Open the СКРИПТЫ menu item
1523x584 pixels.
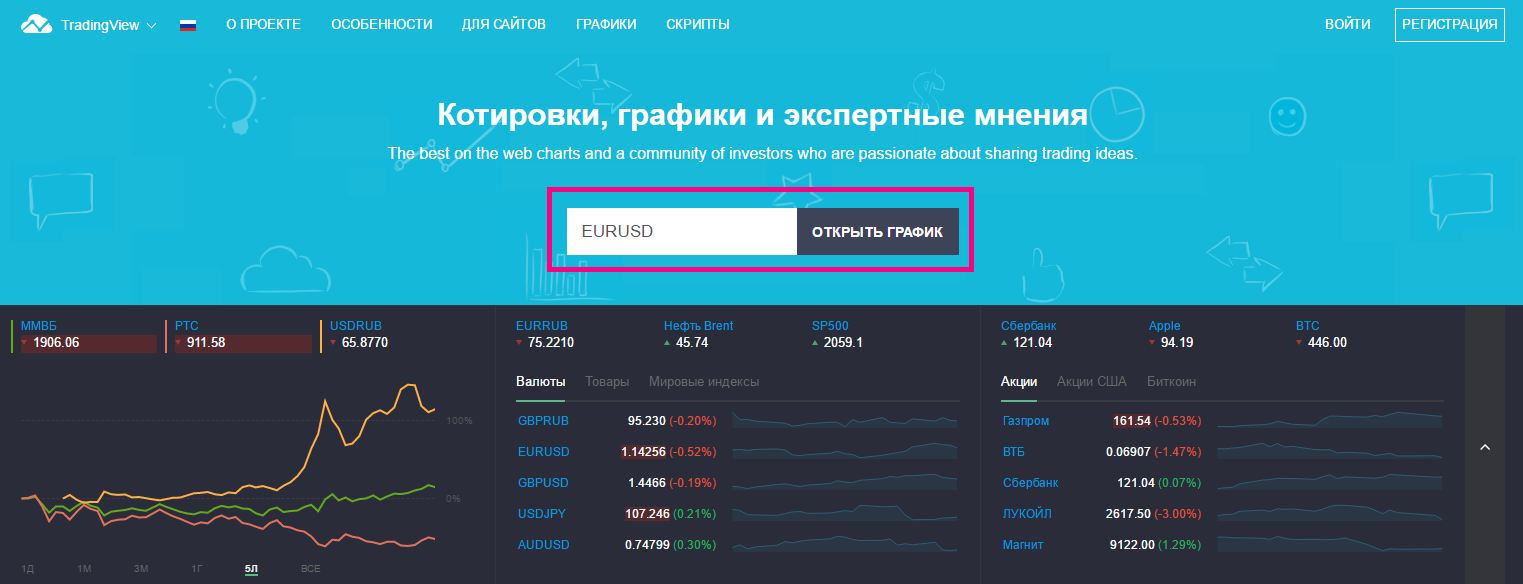point(698,24)
